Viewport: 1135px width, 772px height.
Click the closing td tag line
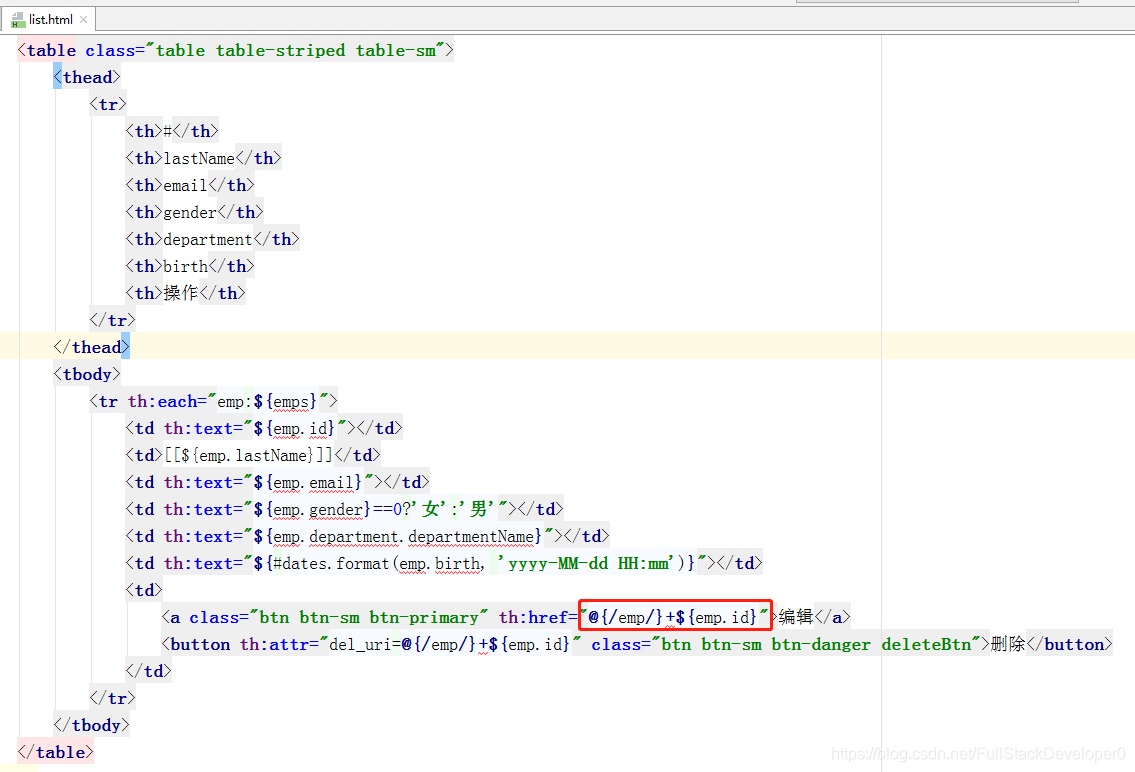click(148, 671)
